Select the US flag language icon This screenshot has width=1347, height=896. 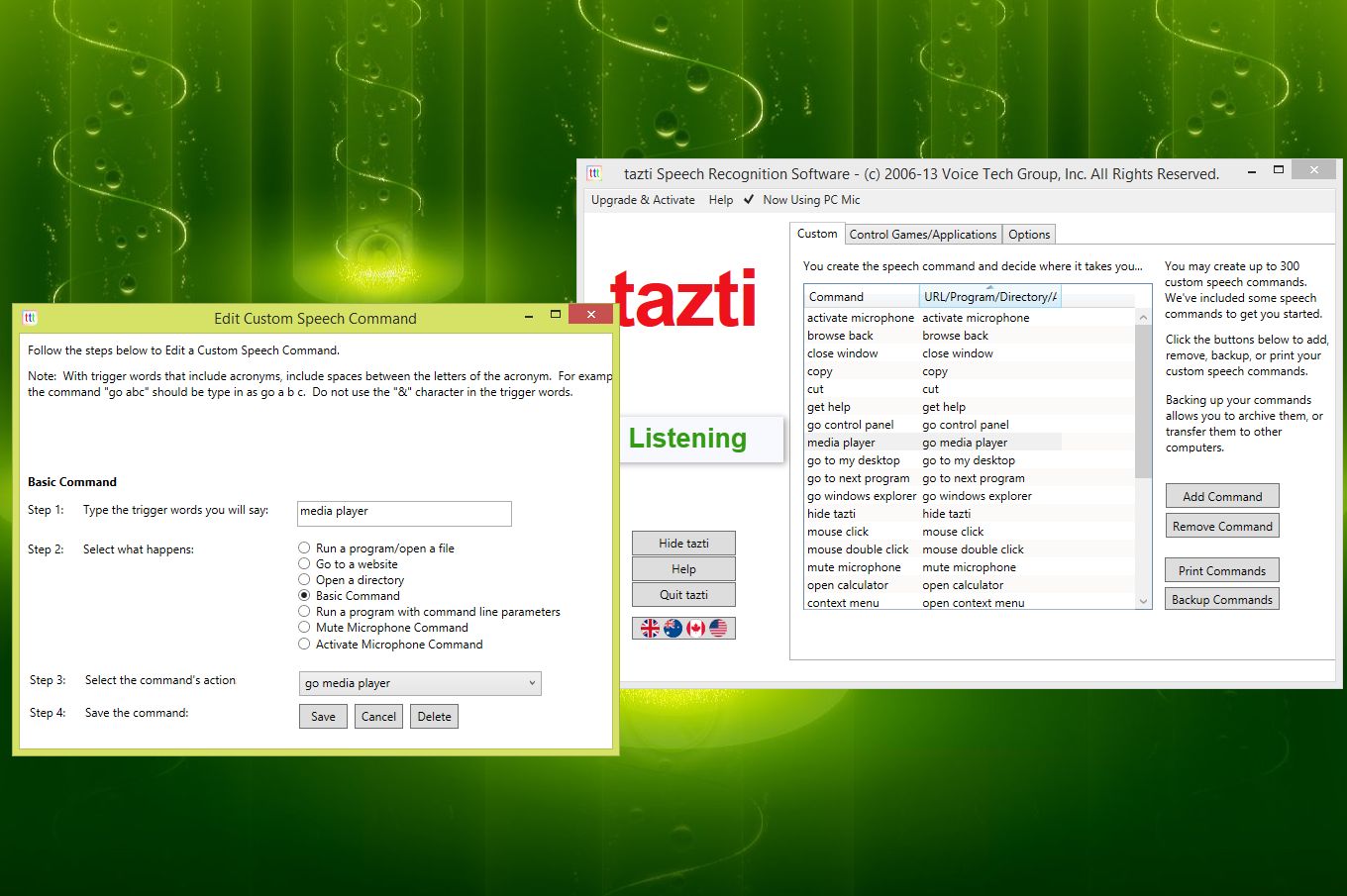(x=718, y=628)
